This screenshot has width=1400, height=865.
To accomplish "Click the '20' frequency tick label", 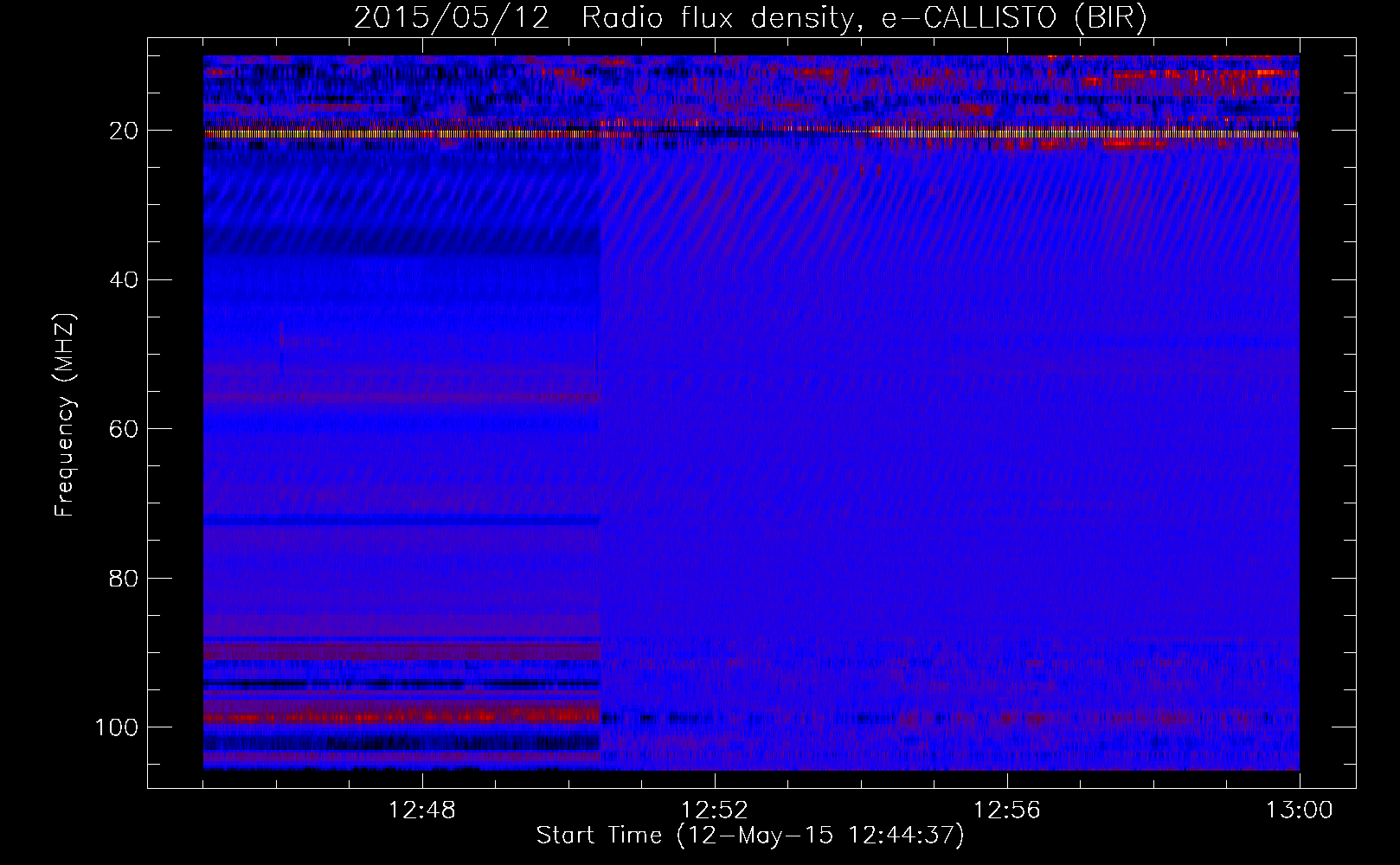I will [124, 131].
